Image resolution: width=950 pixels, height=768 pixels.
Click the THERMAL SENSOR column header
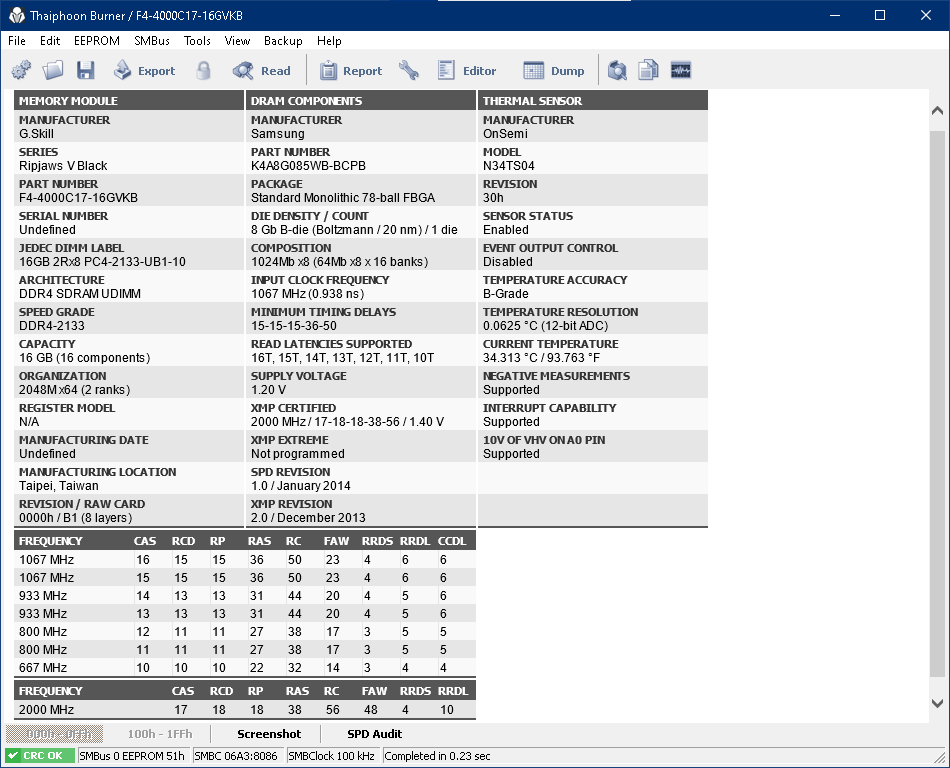click(593, 101)
